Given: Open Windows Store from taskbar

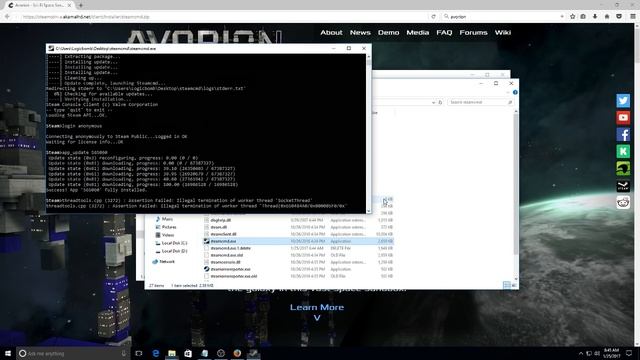Looking at the screenshot, I should click(188, 353).
